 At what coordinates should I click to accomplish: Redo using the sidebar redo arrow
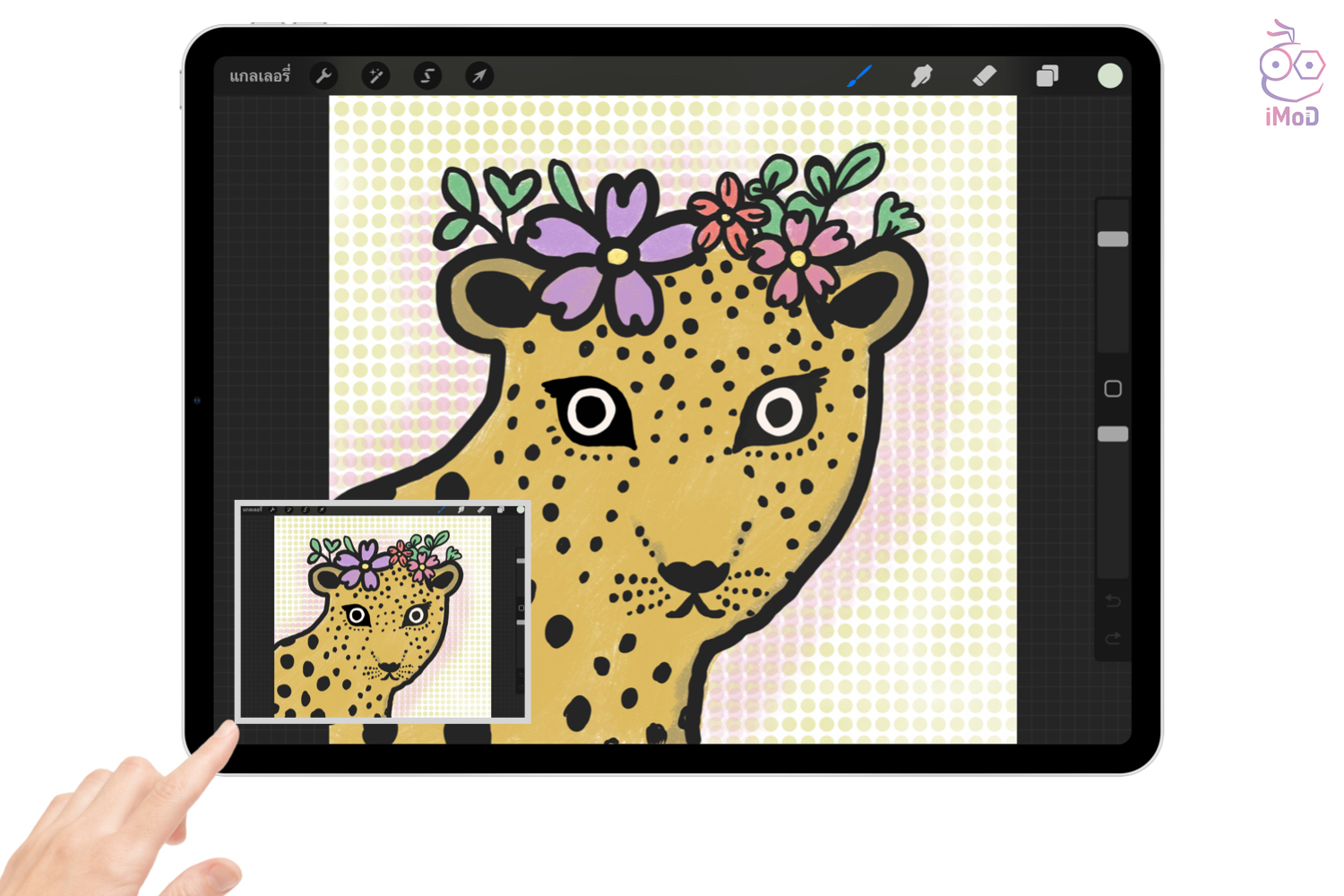click(x=1113, y=639)
